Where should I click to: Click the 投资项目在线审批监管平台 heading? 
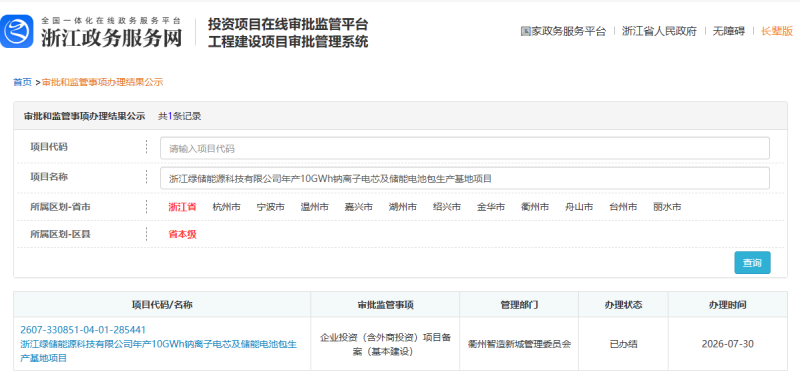(288, 24)
